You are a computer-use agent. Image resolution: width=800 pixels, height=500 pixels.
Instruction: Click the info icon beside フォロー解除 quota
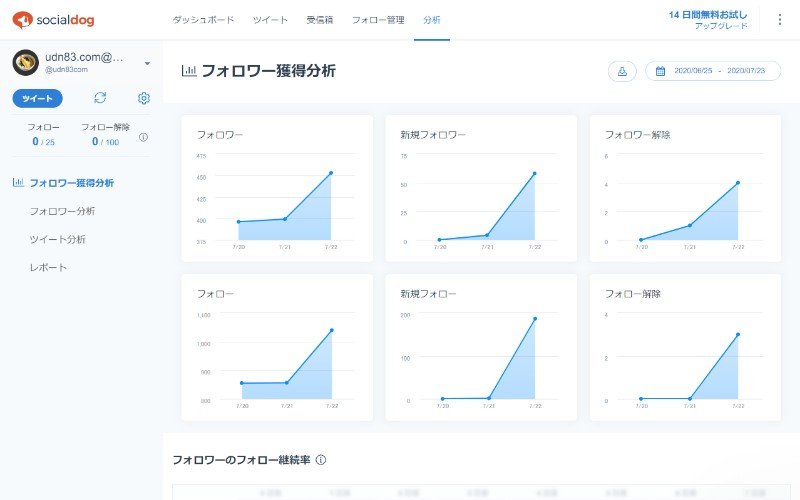click(143, 137)
